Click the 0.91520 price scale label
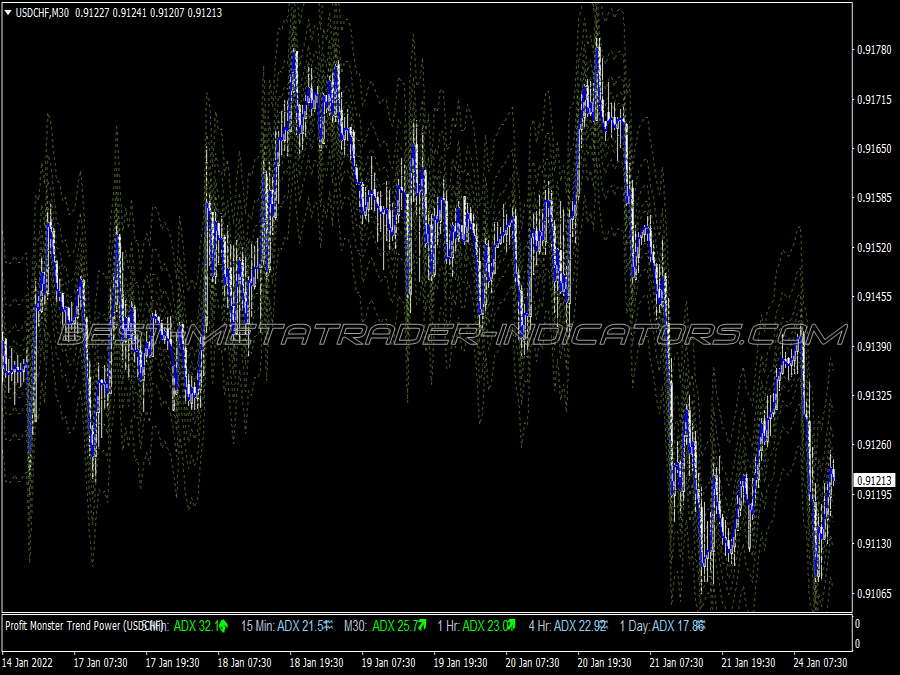 874,247
